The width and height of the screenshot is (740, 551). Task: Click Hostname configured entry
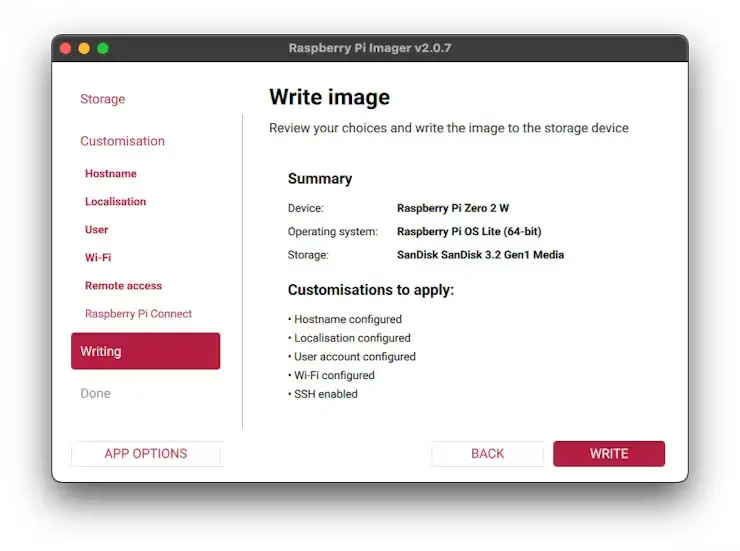pos(345,319)
